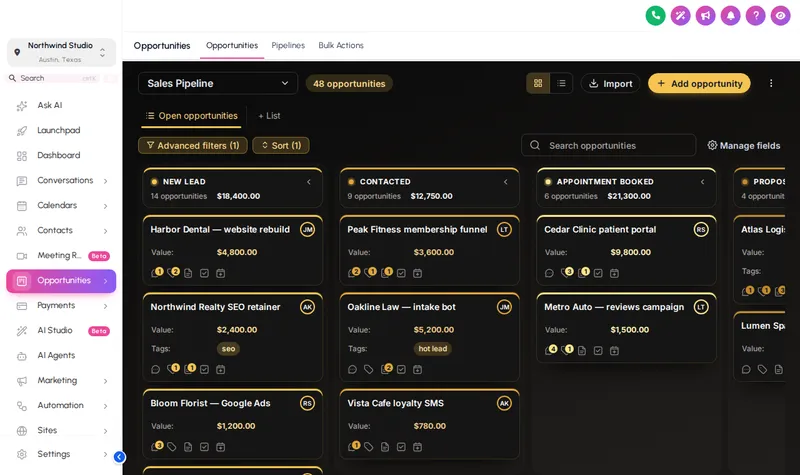Select the Open opportunities list tab
The image size is (800, 475).
coord(192,116)
